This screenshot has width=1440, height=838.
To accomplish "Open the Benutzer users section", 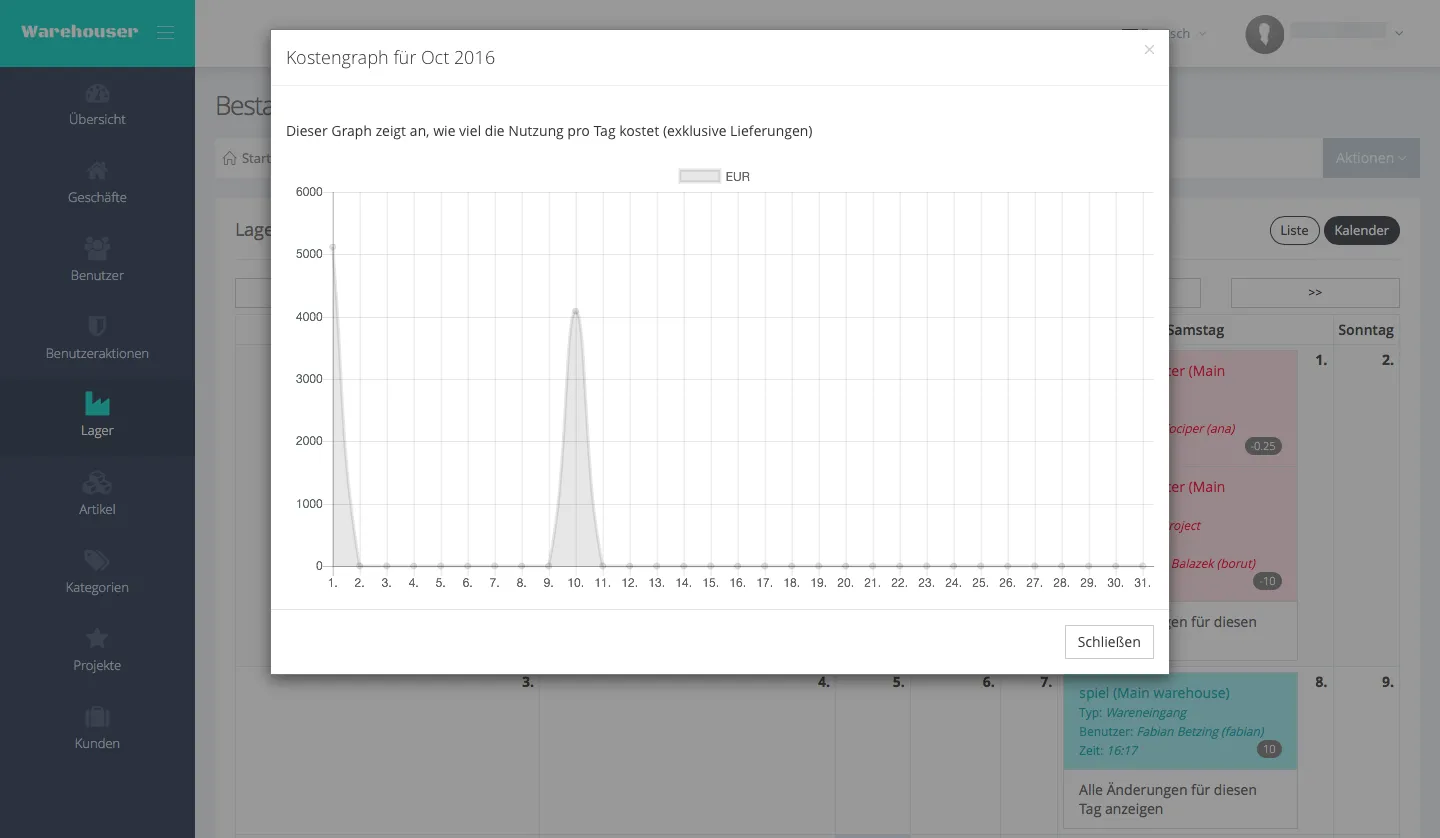I will [x=97, y=261].
